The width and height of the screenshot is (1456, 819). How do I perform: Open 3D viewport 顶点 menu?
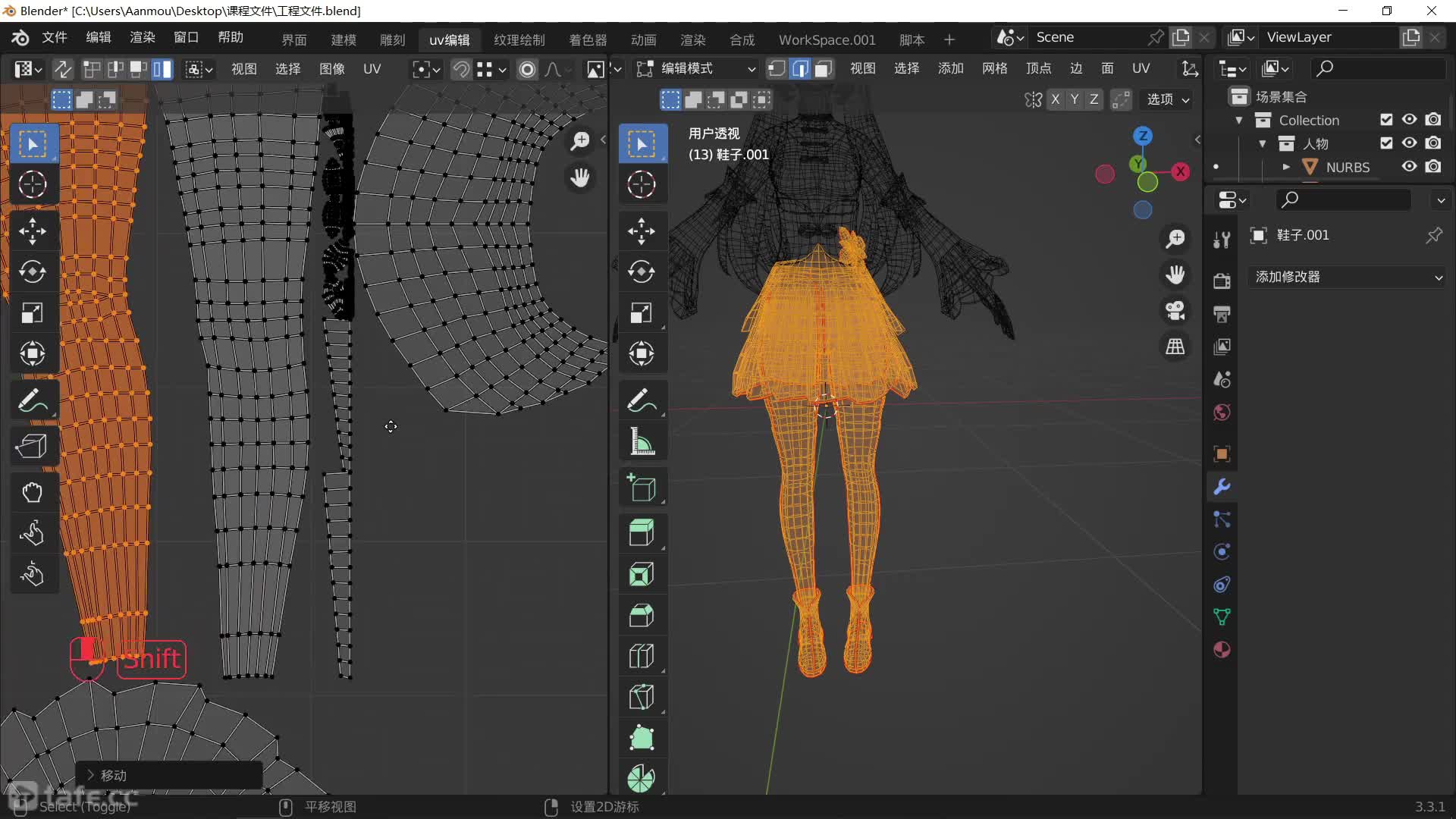(x=1038, y=69)
